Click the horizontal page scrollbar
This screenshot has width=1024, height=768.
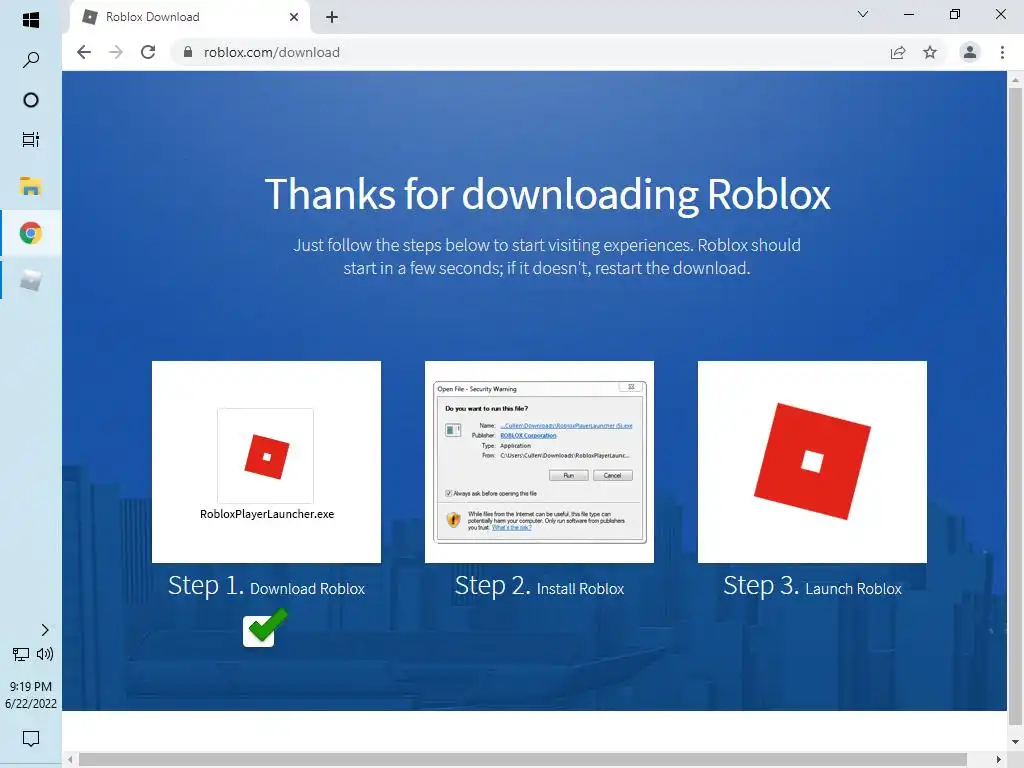click(522, 760)
